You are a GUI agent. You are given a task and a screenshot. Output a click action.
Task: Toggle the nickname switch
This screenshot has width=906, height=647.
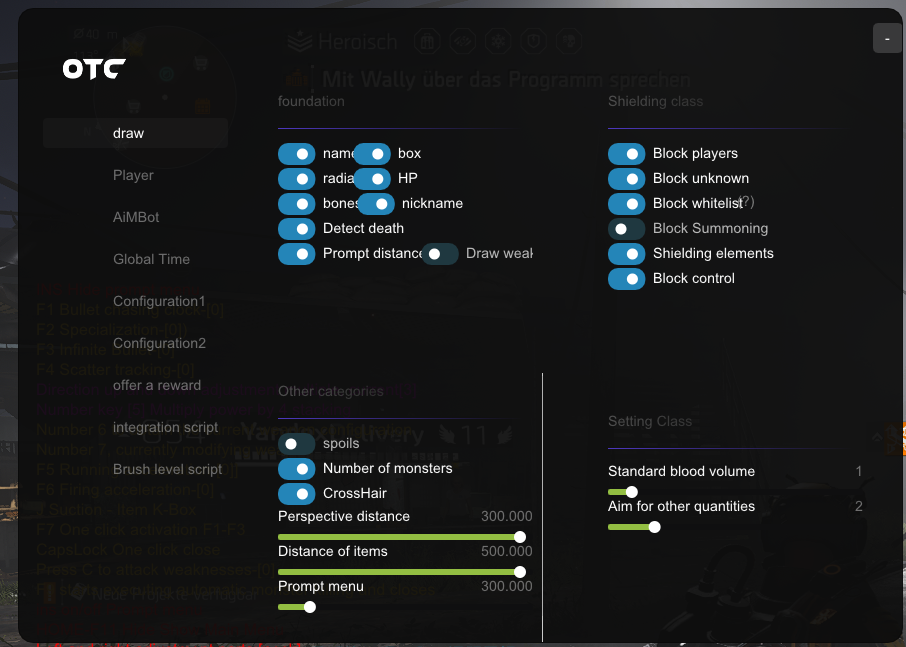(x=376, y=204)
